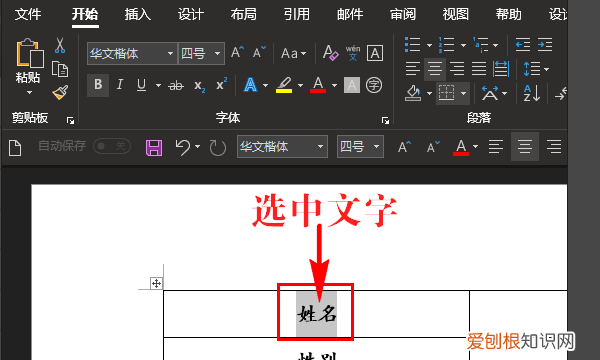The height and width of the screenshot is (360, 600).
Task: Align text left in ribbon
Action: click(x=413, y=69)
